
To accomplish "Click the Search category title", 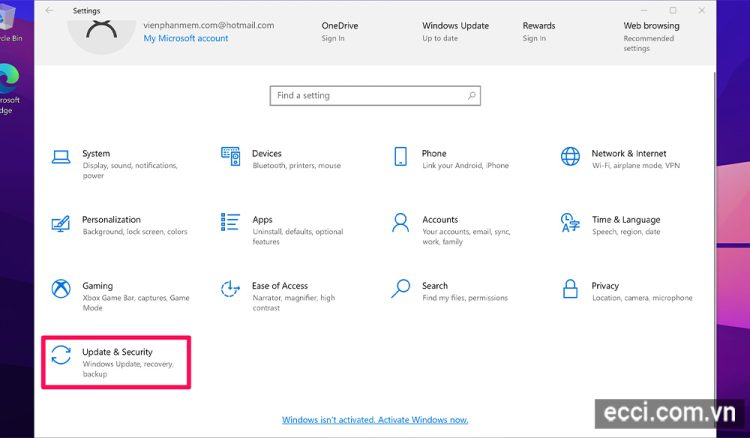I will click(x=435, y=285).
